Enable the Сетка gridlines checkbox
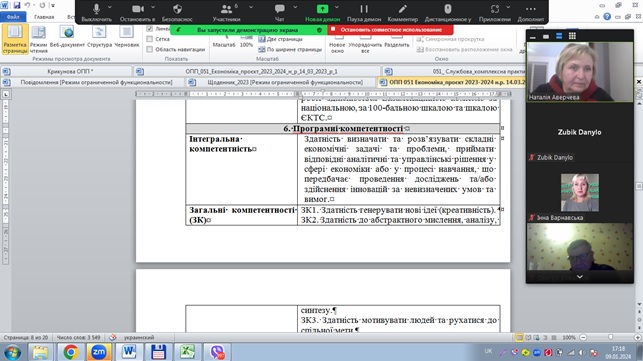The image size is (643, 361). pyautogui.click(x=150, y=39)
